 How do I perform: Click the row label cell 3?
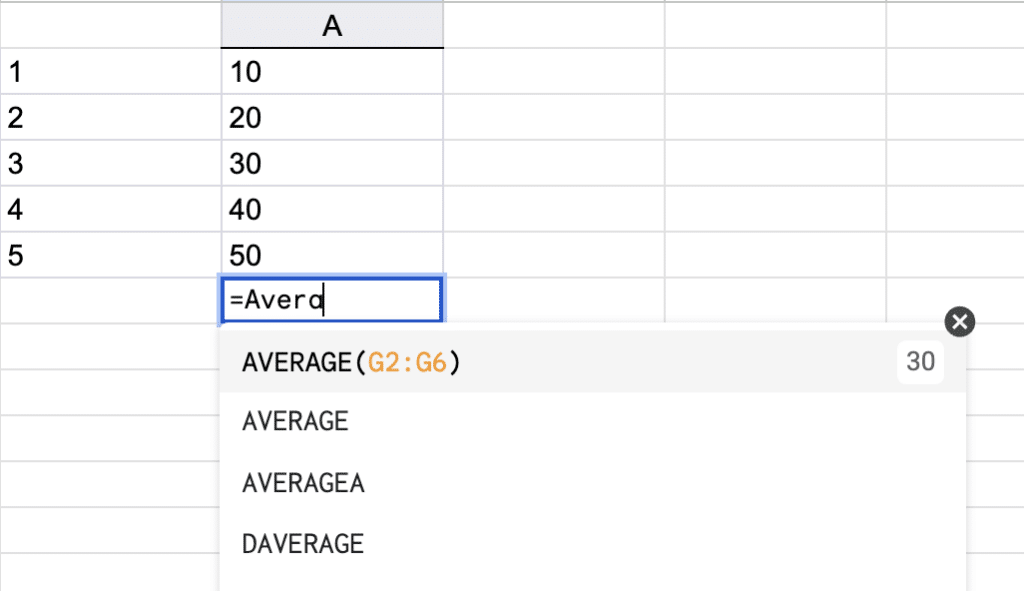pyautogui.click(x=110, y=164)
